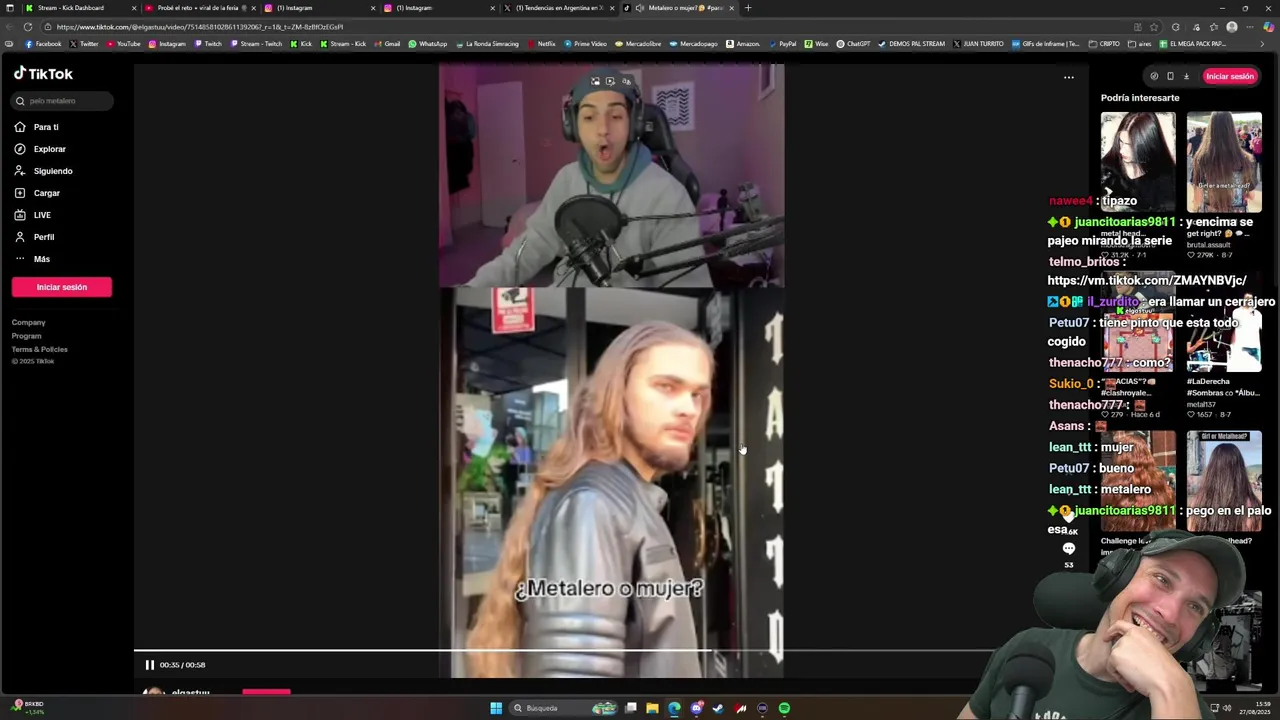Open Discord from taskbar
This screenshot has width=1280, height=720.
696,708
